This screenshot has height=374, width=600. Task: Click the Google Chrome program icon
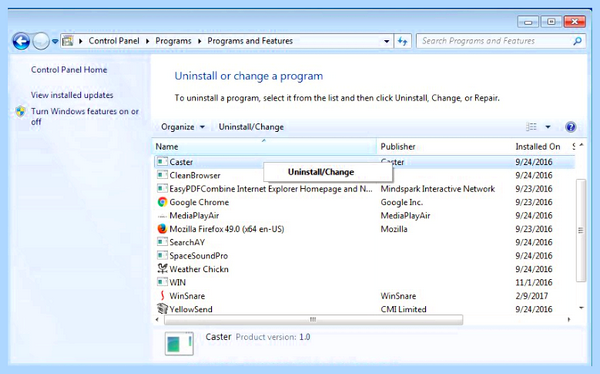[162, 202]
